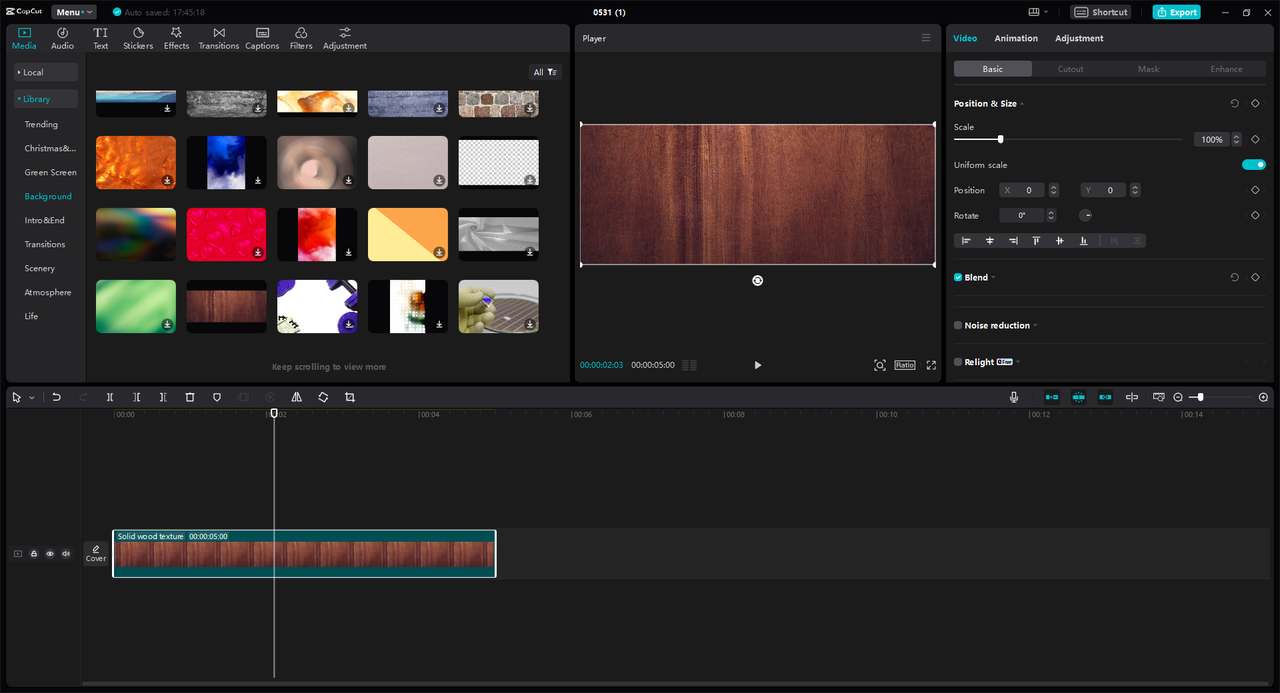Delete the selected clip with the trash icon

(x=190, y=397)
